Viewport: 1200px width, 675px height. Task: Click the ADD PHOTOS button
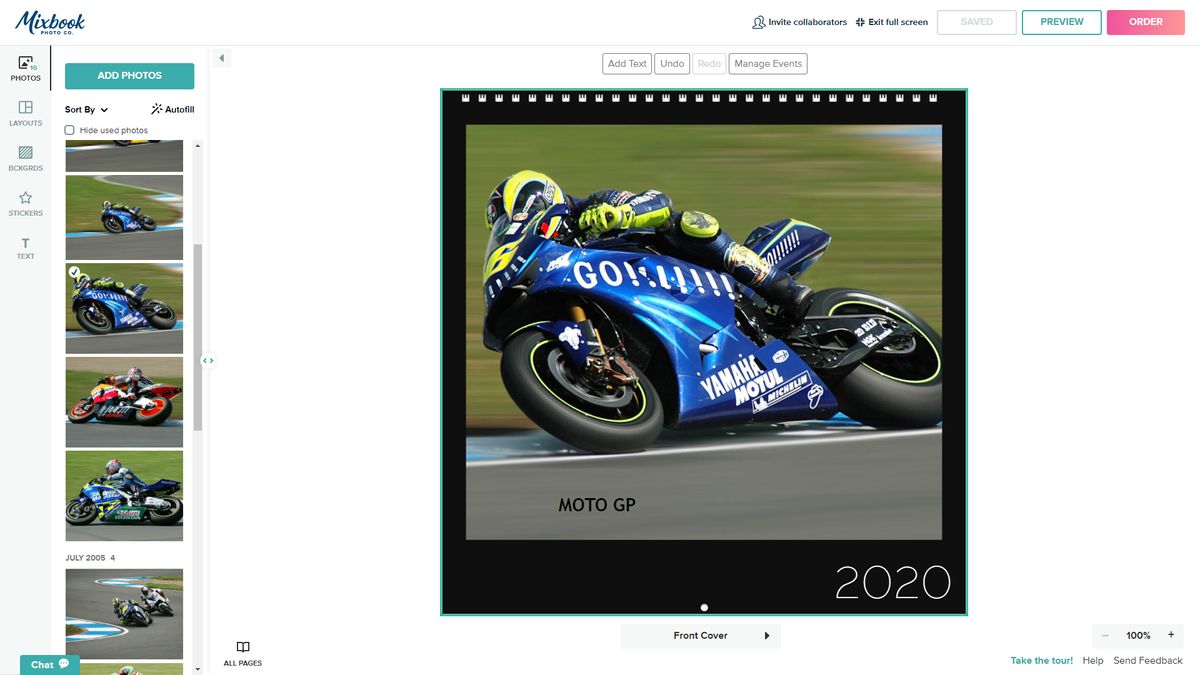tap(129, 75)
